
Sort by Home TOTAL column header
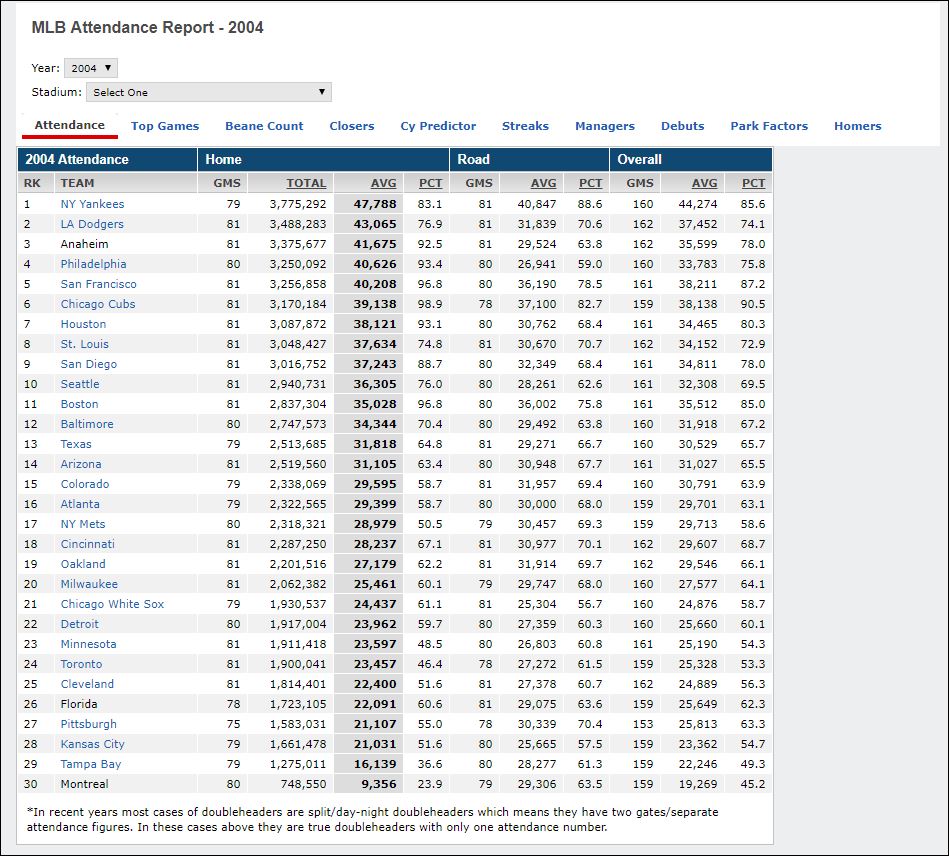(306, 183)
